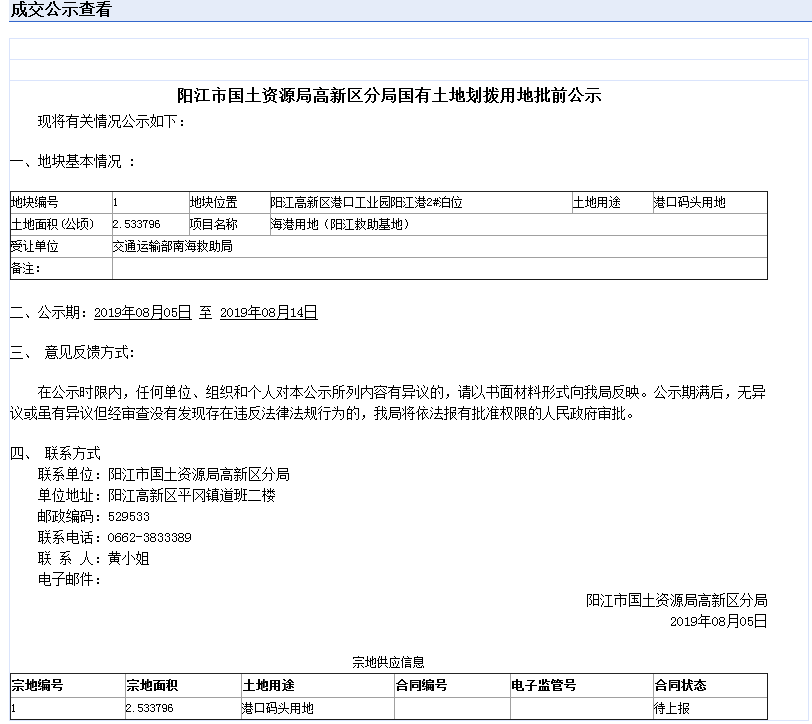The width and height of the screenshot is (812, 724).
Task: Click the address line 阳江高新区平冈镇道班二楼
Action: [191, 496]
